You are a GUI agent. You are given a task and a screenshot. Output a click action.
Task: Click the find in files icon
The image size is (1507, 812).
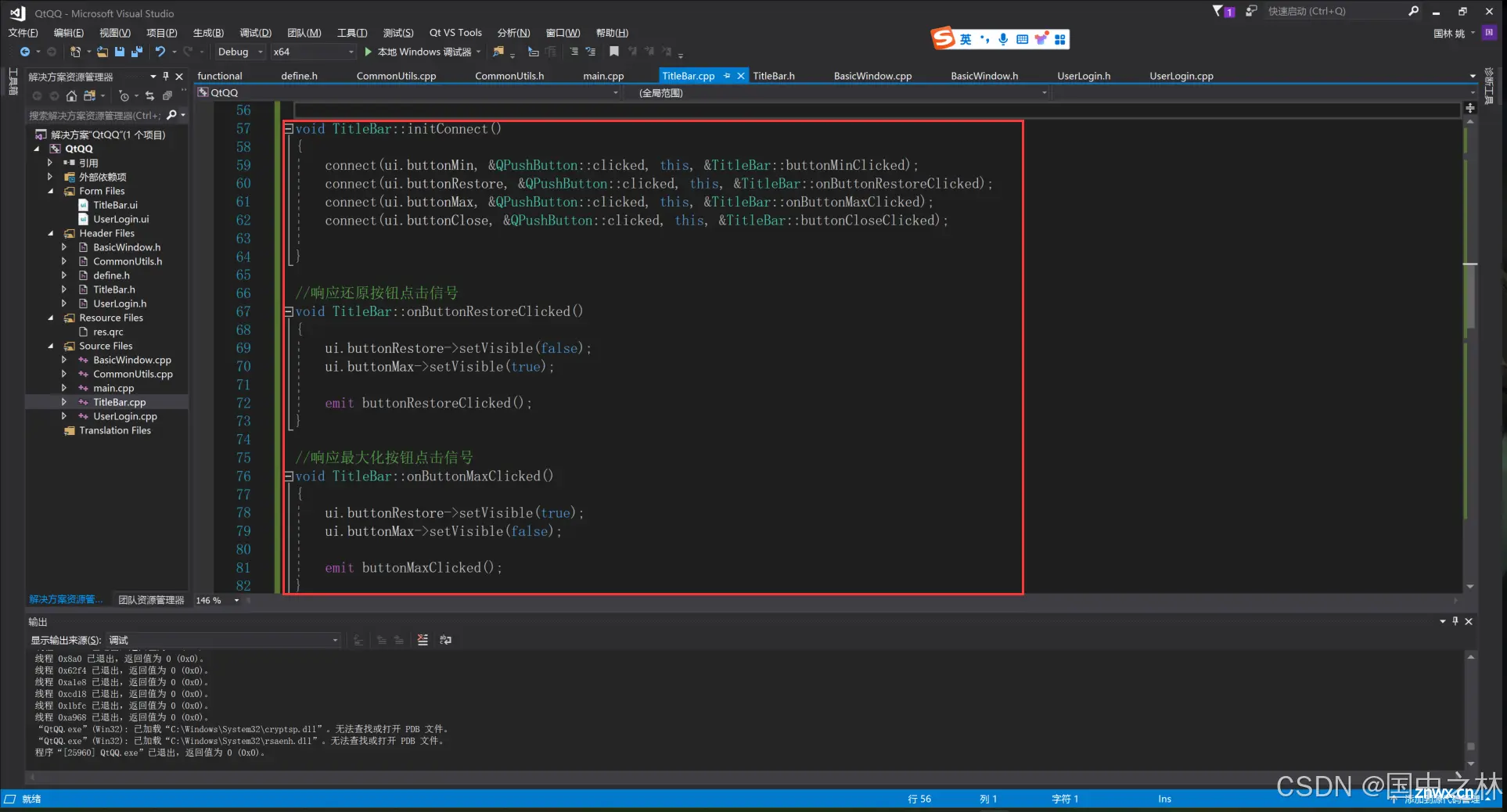[498, 52]
